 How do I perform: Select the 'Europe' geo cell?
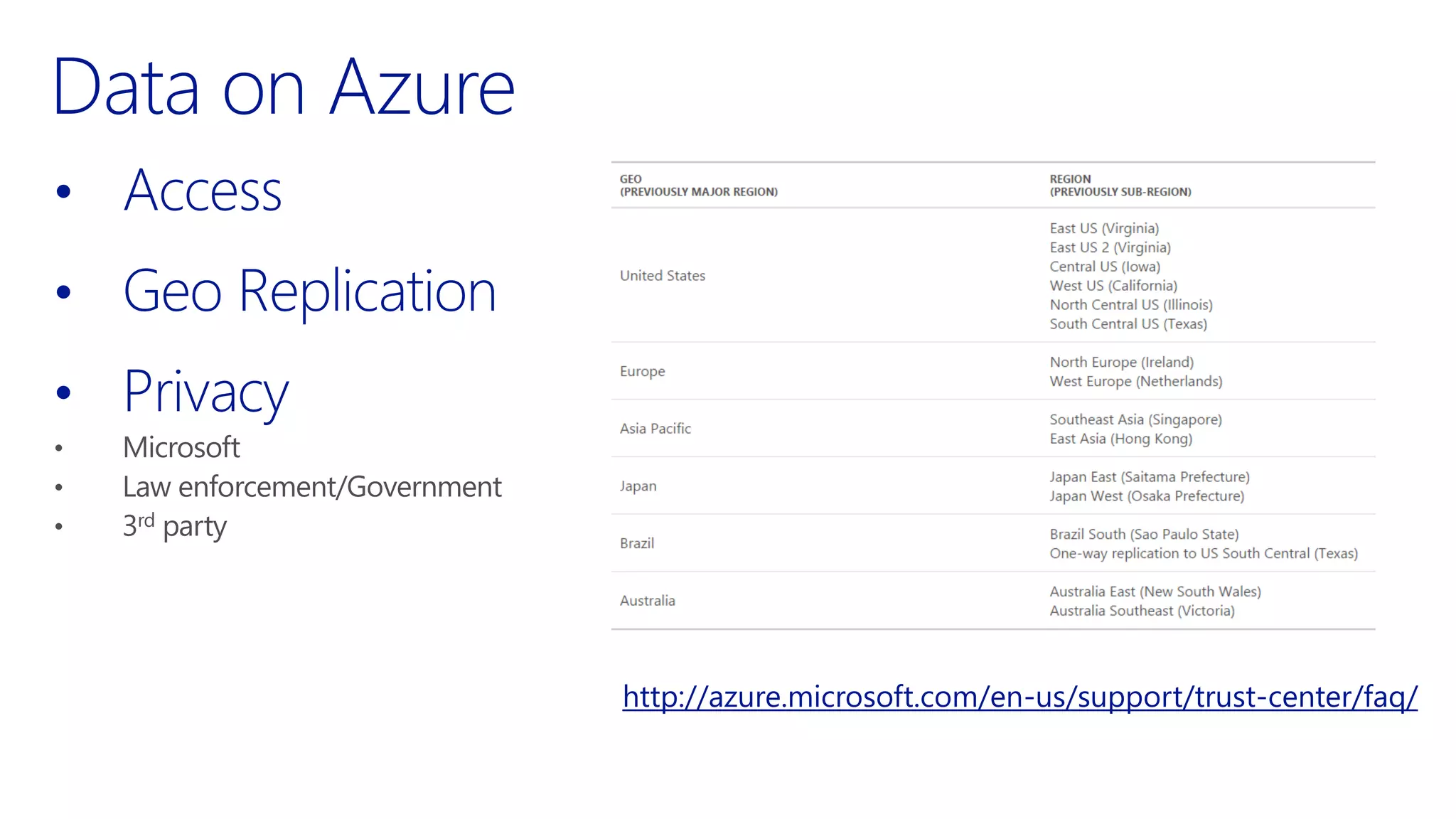point(643,371)
